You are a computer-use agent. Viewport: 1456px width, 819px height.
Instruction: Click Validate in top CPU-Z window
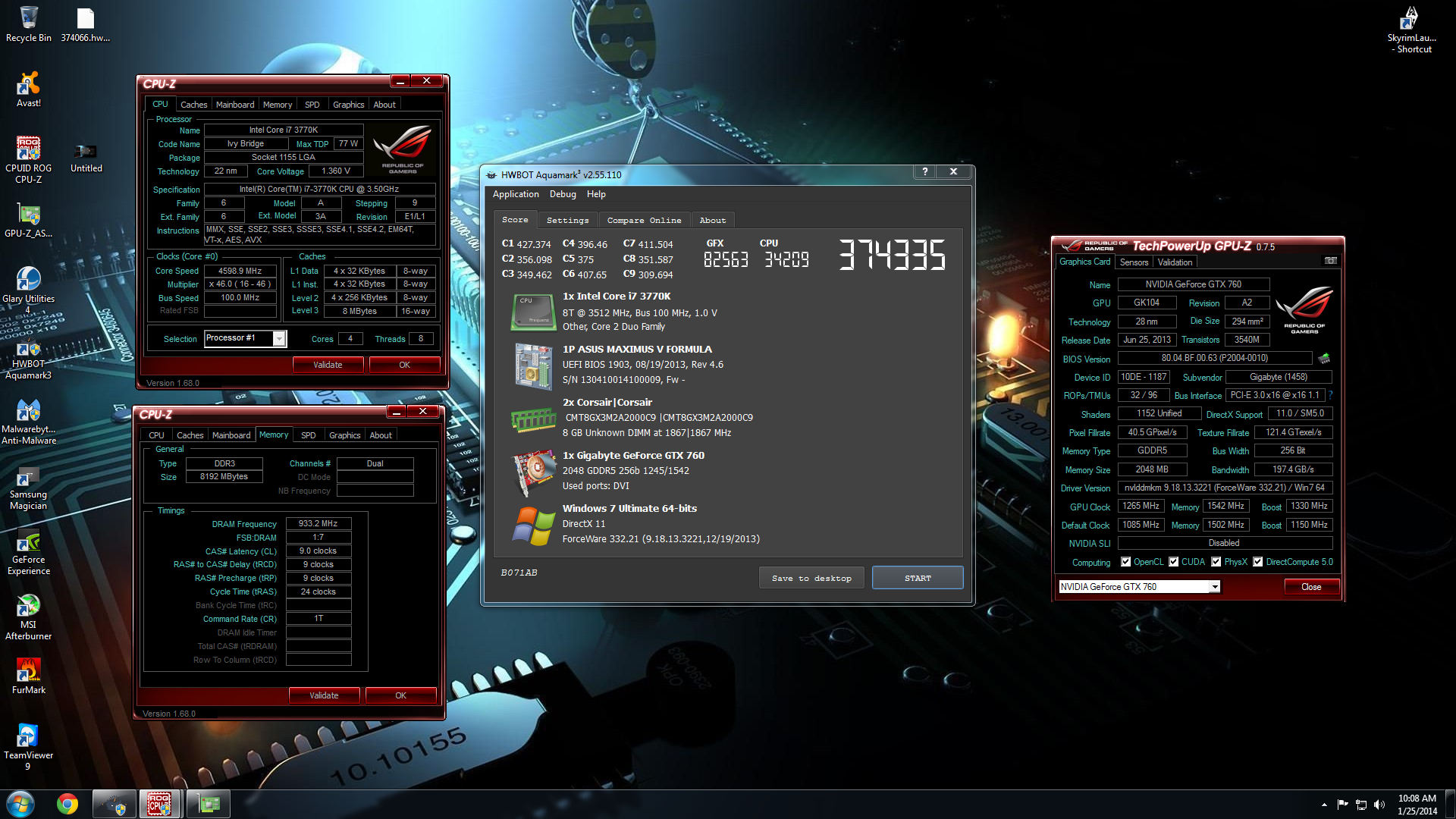328,365
